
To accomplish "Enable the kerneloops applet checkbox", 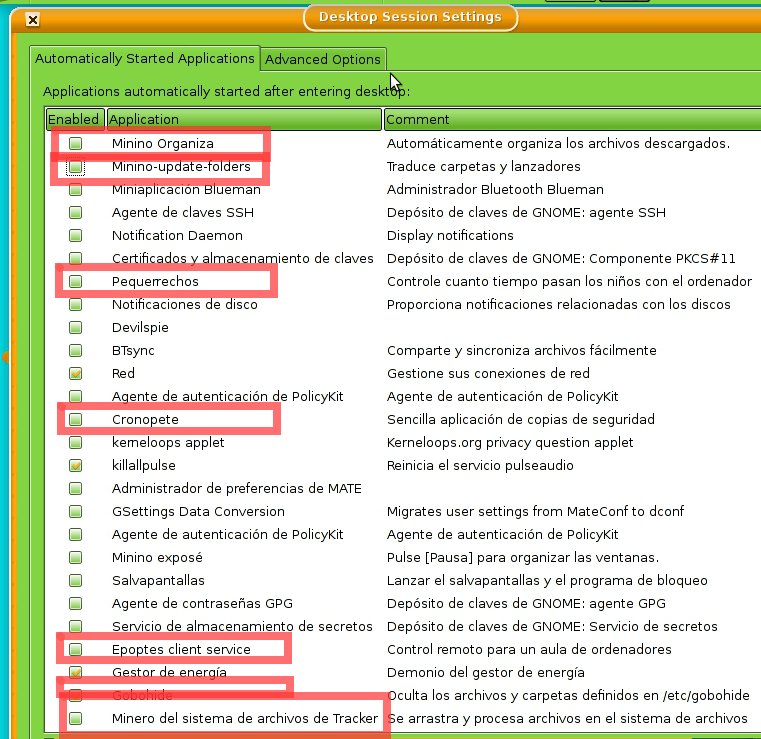I will tap(75, 443).
